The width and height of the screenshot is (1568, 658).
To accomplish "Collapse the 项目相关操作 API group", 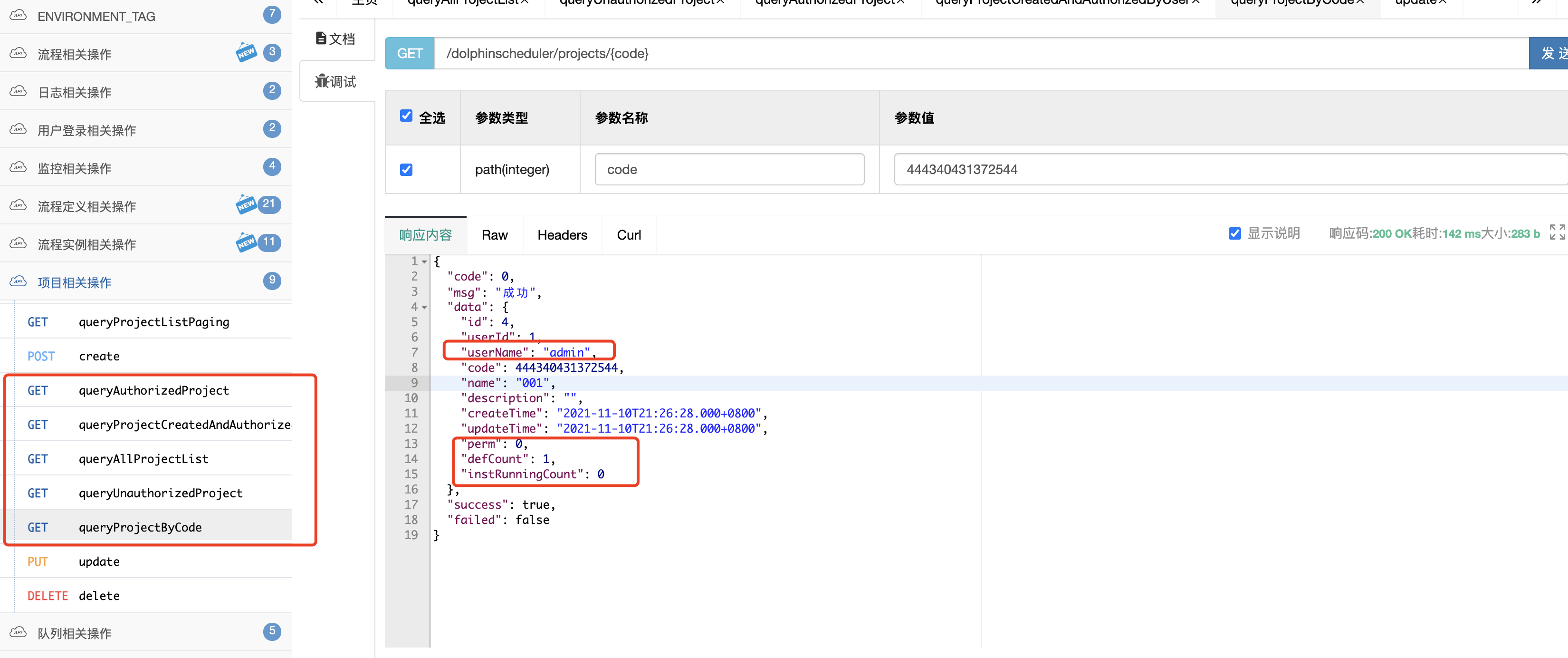I will click(x=74, y=282).
